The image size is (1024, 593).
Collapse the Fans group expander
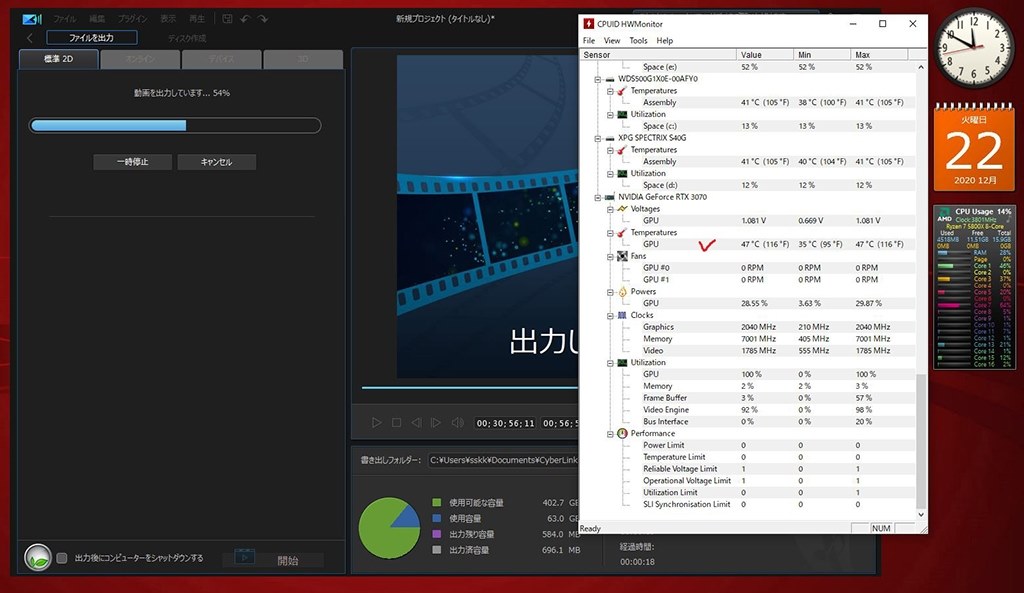(610, 256)
